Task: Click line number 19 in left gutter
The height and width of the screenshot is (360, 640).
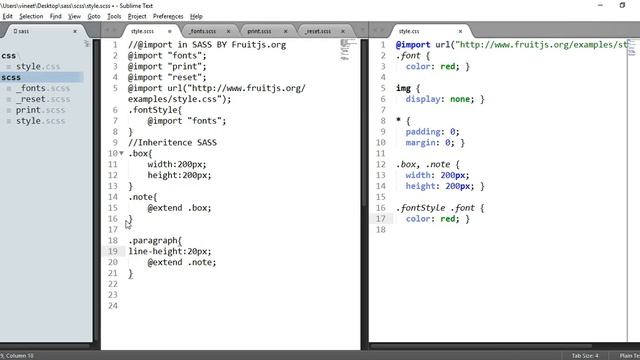Action: (x=113, y=251)
